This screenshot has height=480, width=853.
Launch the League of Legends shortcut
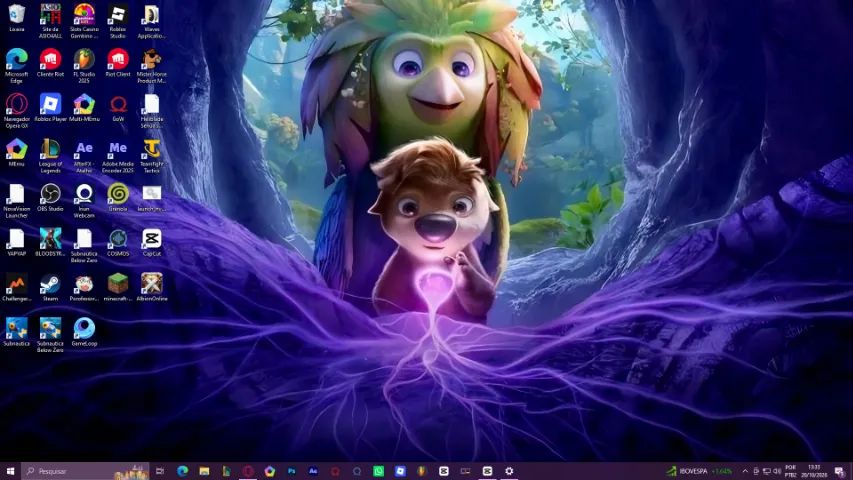point(50,156)
